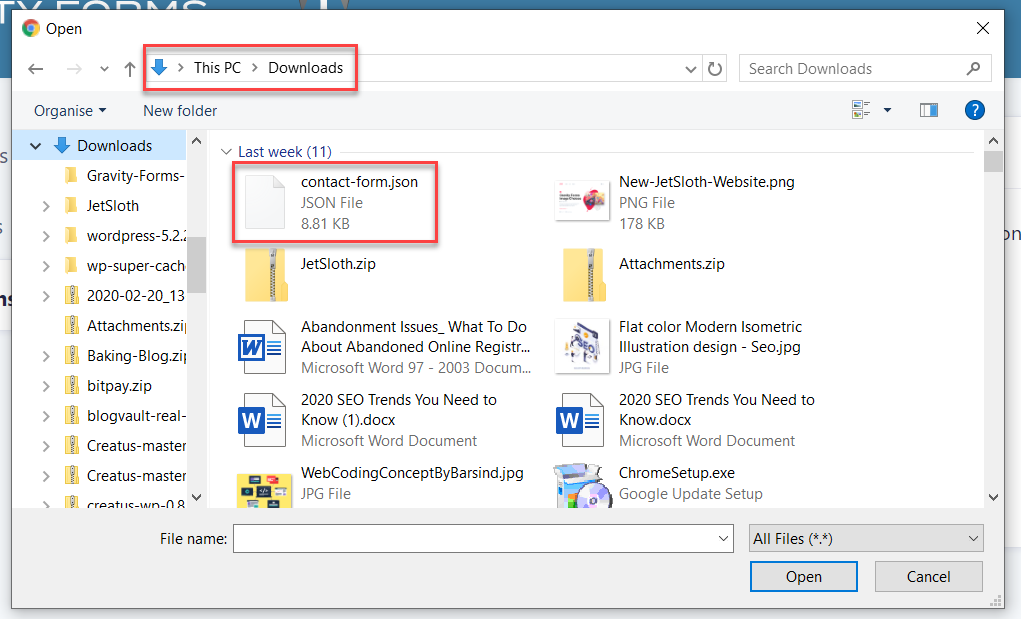Select Attachments.zip in the navigation tree
1021x619 pixels.
click(136, 325)
